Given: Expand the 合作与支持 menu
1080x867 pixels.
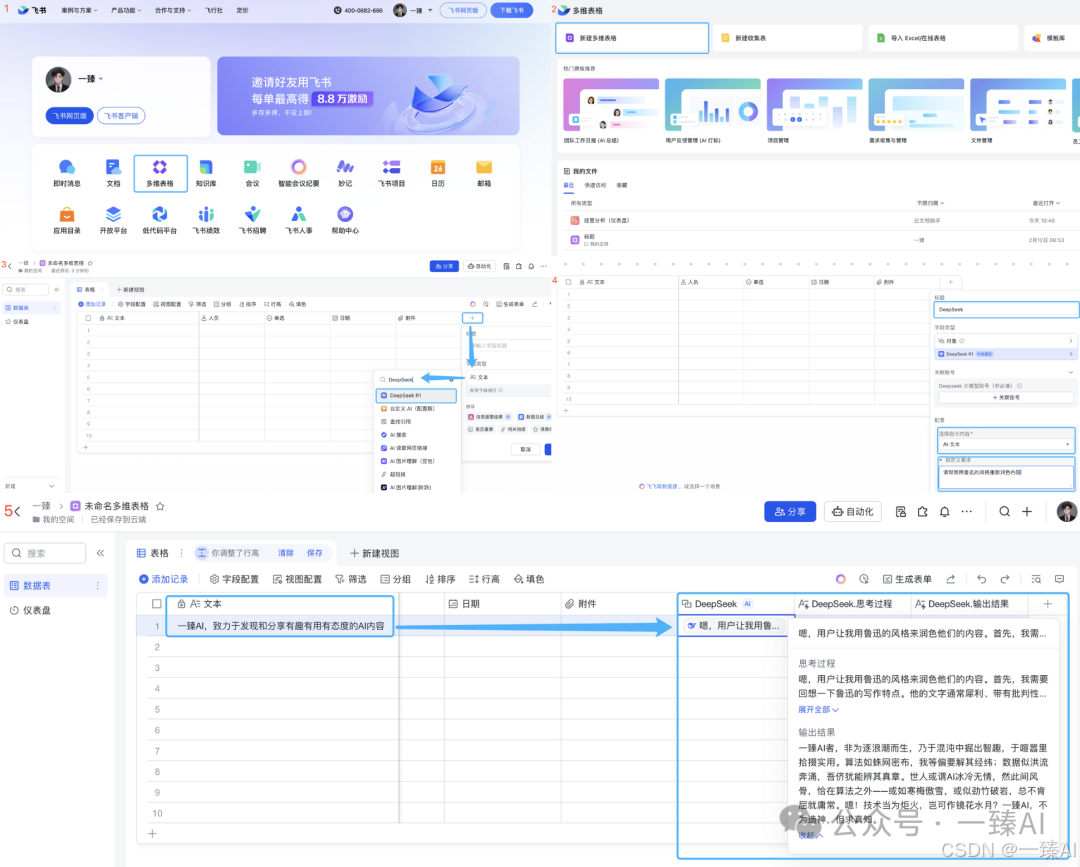Looking at the screenshot, I should click(173, 10).
